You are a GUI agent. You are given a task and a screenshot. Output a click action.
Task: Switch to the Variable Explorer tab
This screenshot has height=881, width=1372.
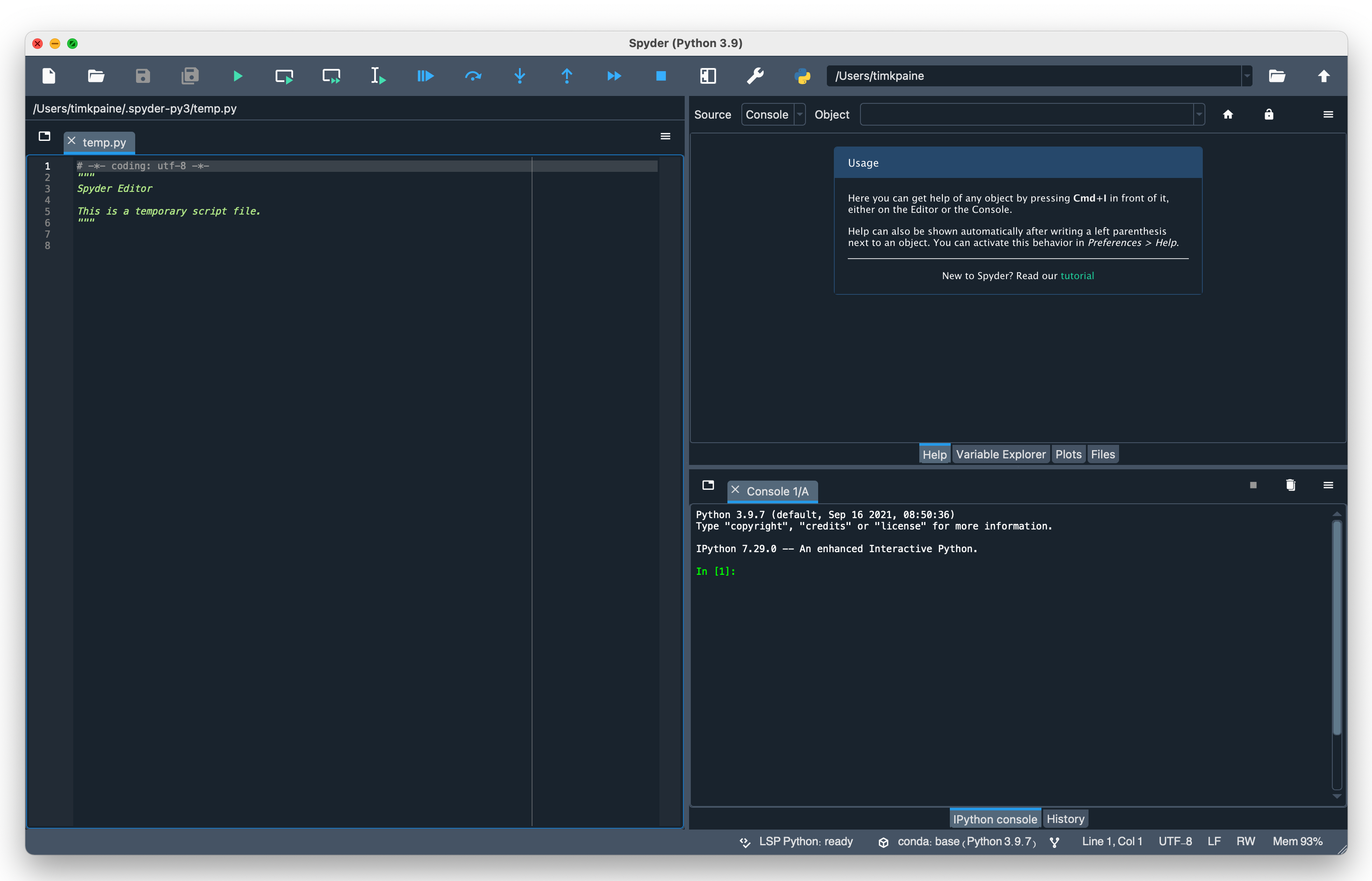tap(1000, 454)
